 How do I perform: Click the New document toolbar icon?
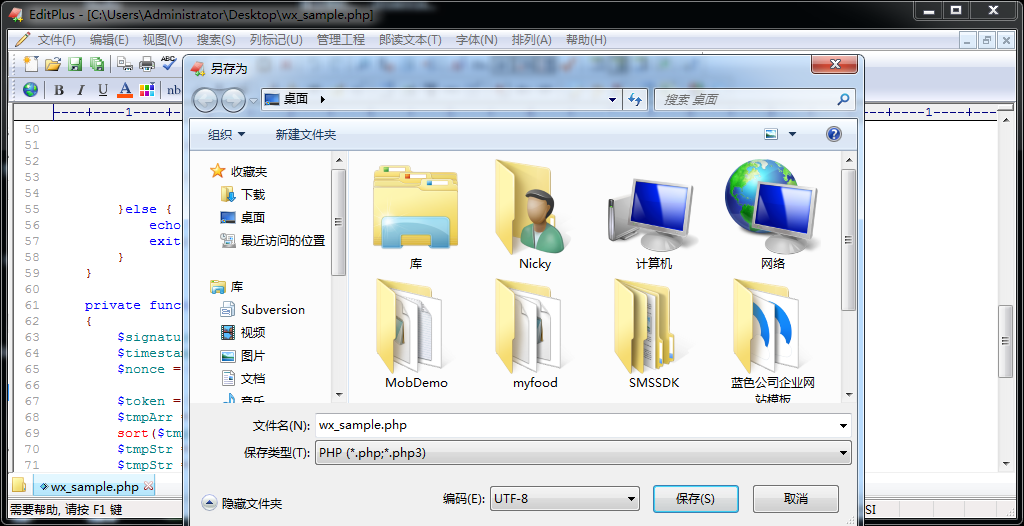31,63
